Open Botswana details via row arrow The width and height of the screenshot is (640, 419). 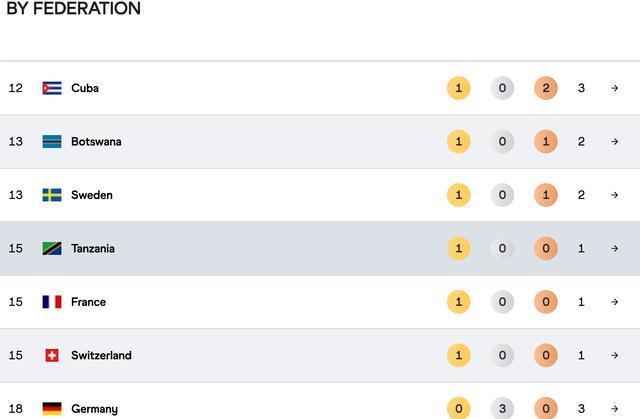614,142
